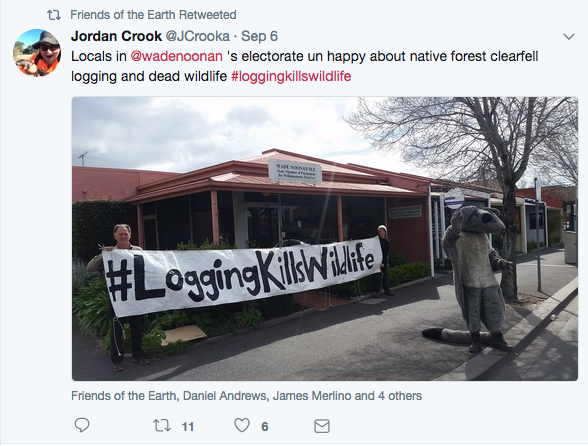
Task: Retweet this post using the retweet icon
Action: pyautogui.click(x=162, y=426)
